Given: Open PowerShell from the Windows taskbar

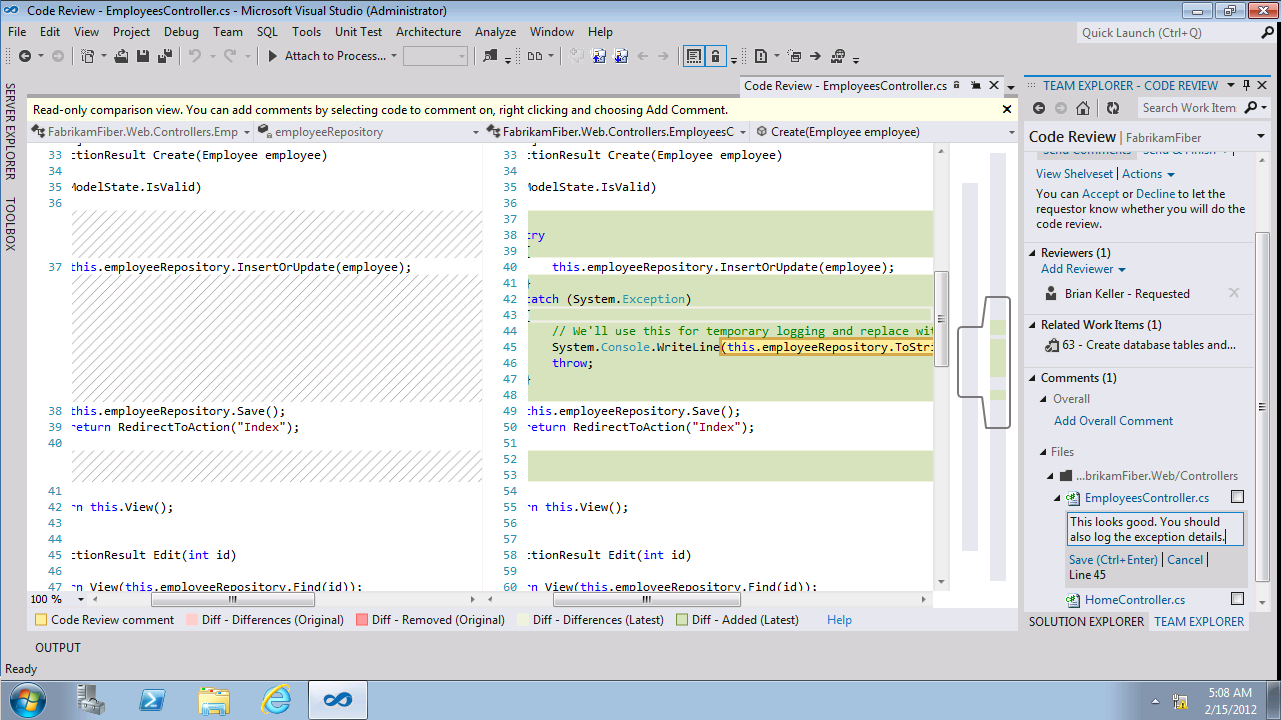Looking at the screenshot, I should [151, 698].
